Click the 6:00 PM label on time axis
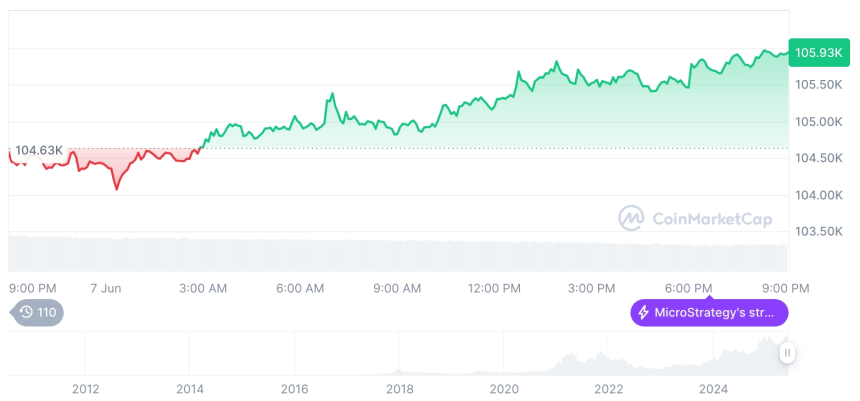 click(688, 289)
